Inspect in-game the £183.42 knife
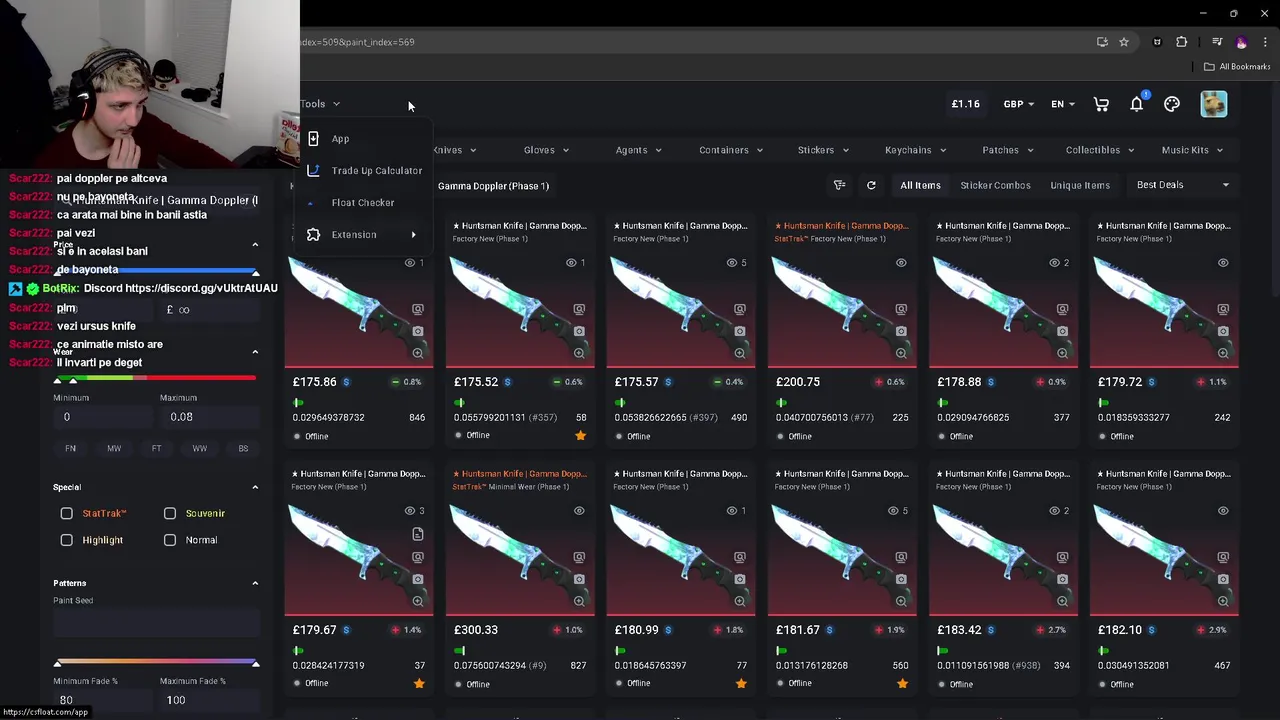1280x720 pixels. tap(1062, 557)
